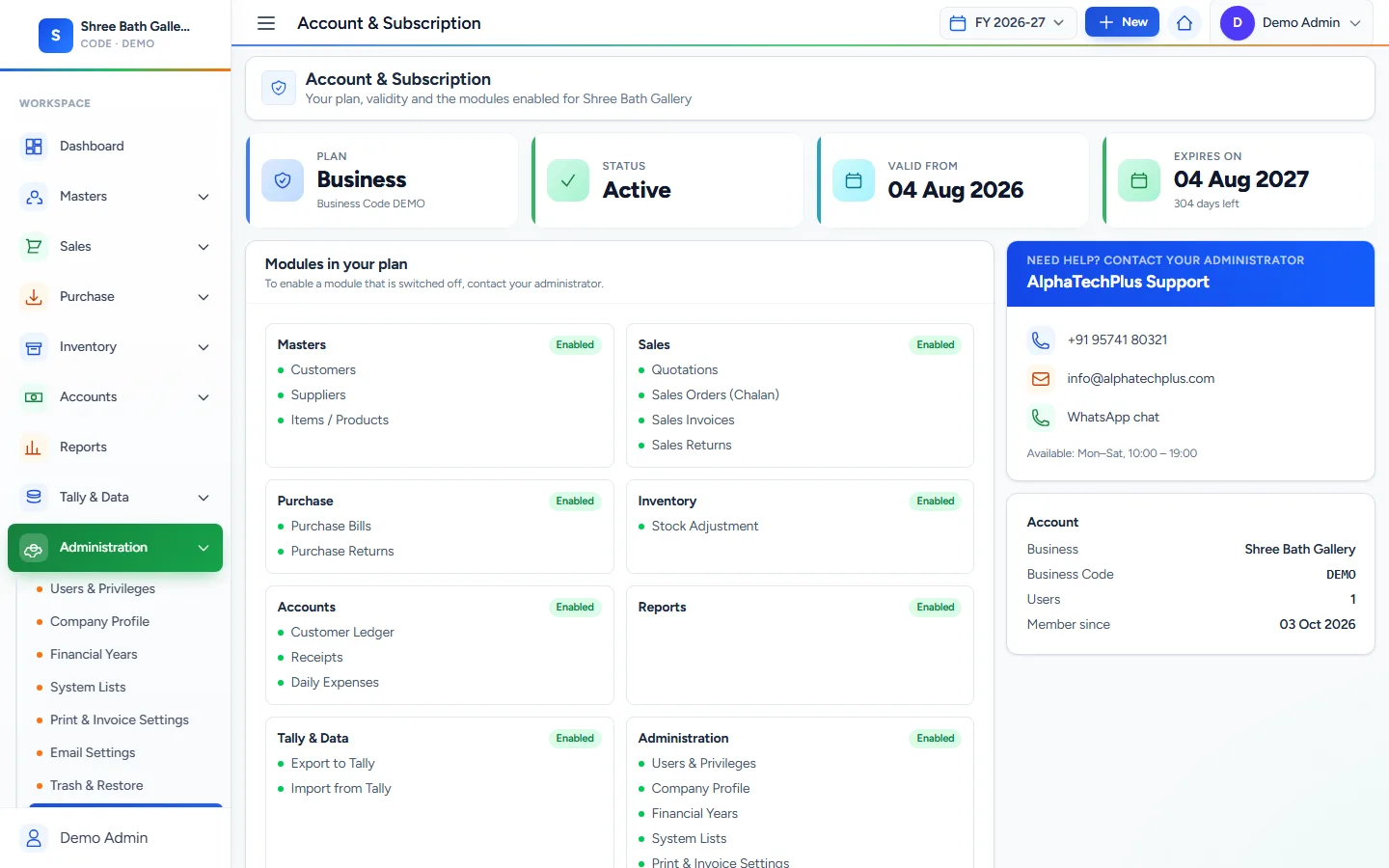
Task: Click the 'Business Code DEMO' plan text
Action: point(371,203)
